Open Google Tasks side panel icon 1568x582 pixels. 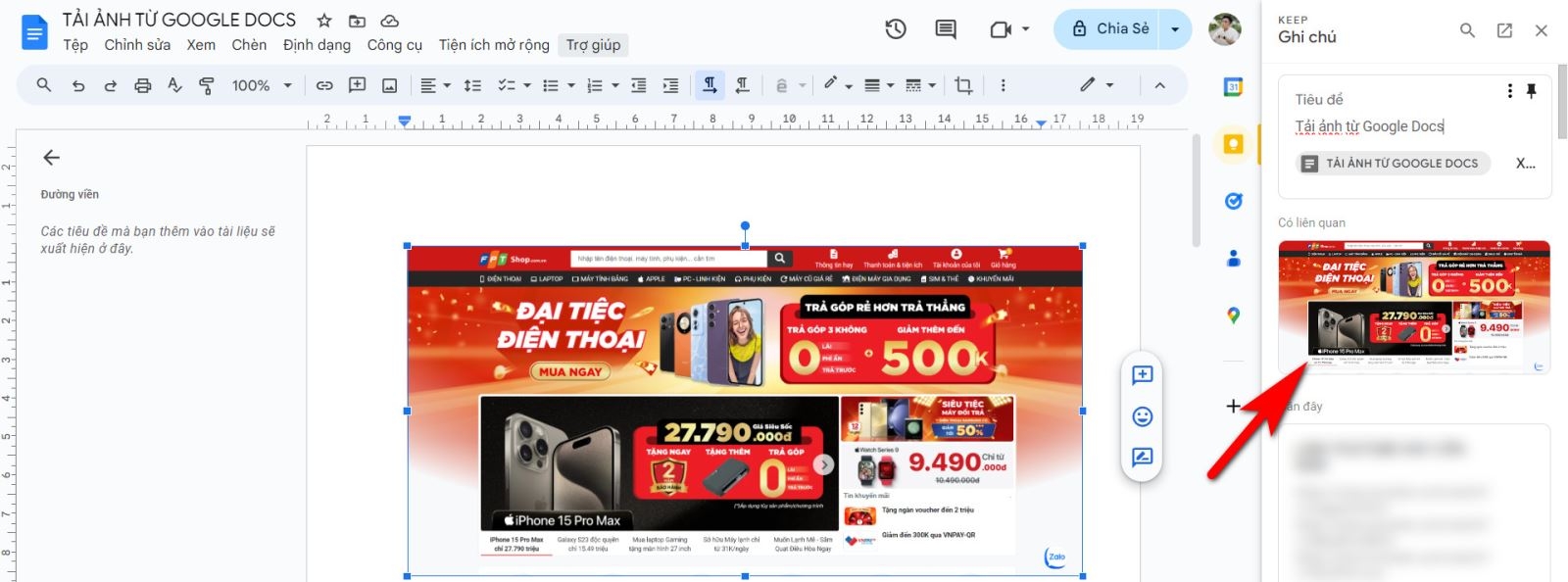1234,201
